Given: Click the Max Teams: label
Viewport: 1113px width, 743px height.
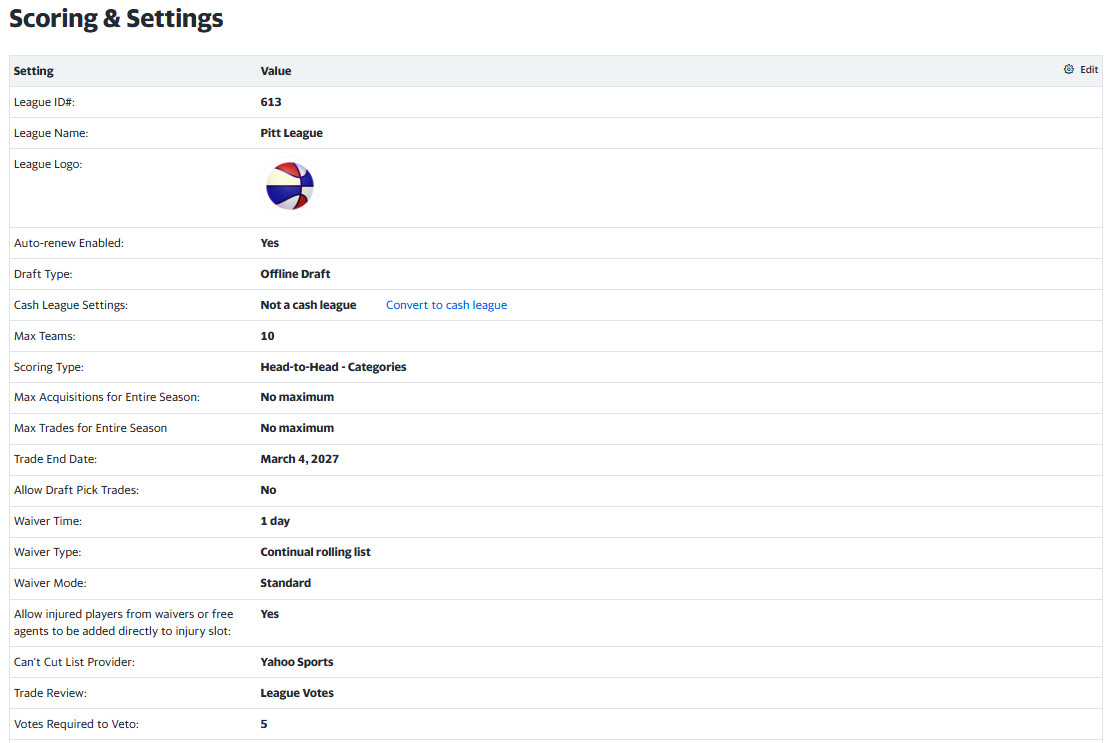Looking at the screenshot, I should (x=44, y=336).
